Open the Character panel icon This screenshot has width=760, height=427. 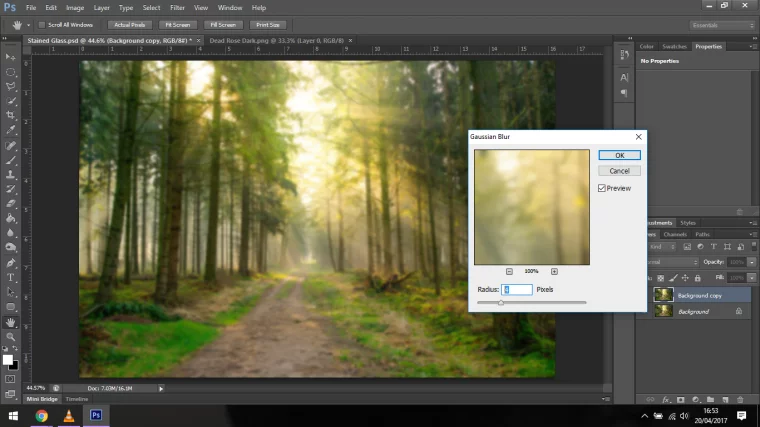tap(624, 77)
